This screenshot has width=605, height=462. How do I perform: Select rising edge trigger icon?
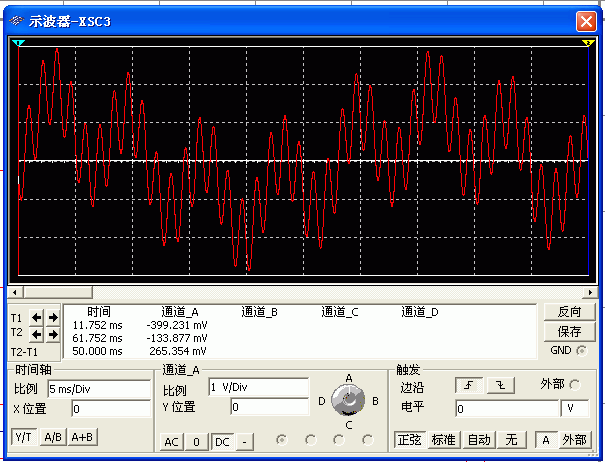pos(469,386)
